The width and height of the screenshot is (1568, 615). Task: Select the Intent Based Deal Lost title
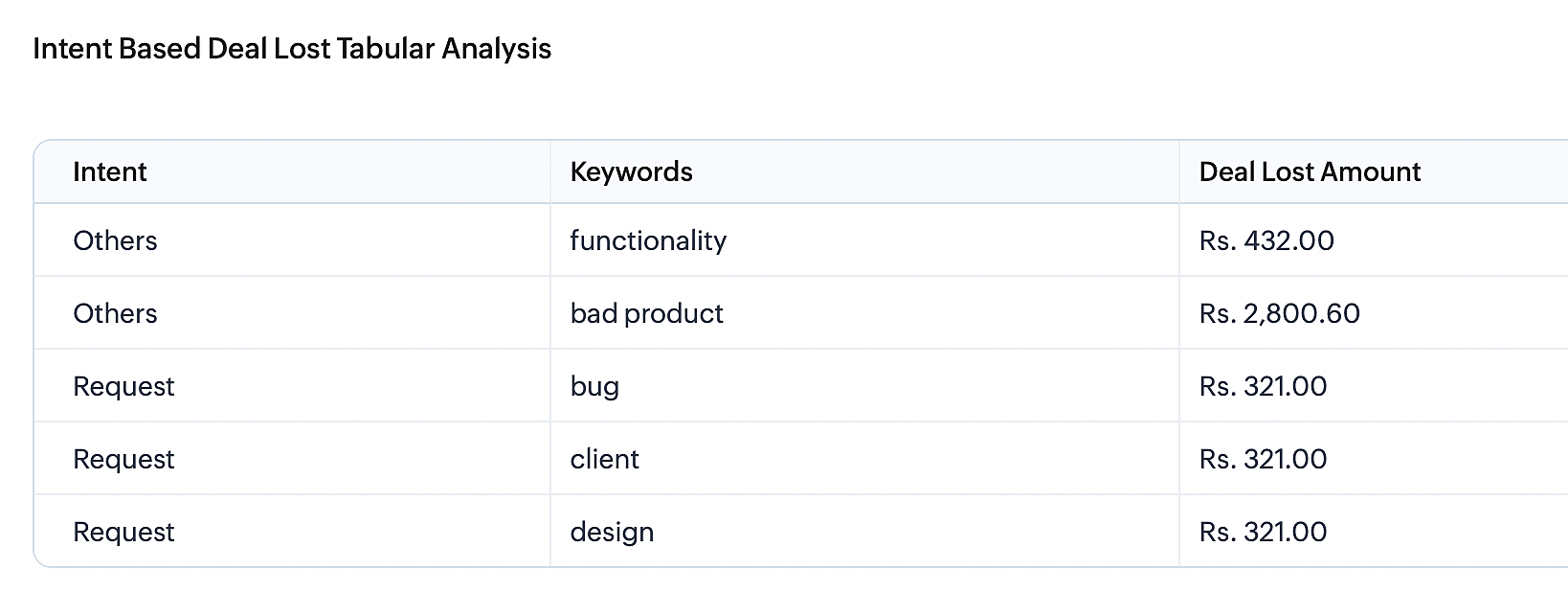(x=292, y=49)
